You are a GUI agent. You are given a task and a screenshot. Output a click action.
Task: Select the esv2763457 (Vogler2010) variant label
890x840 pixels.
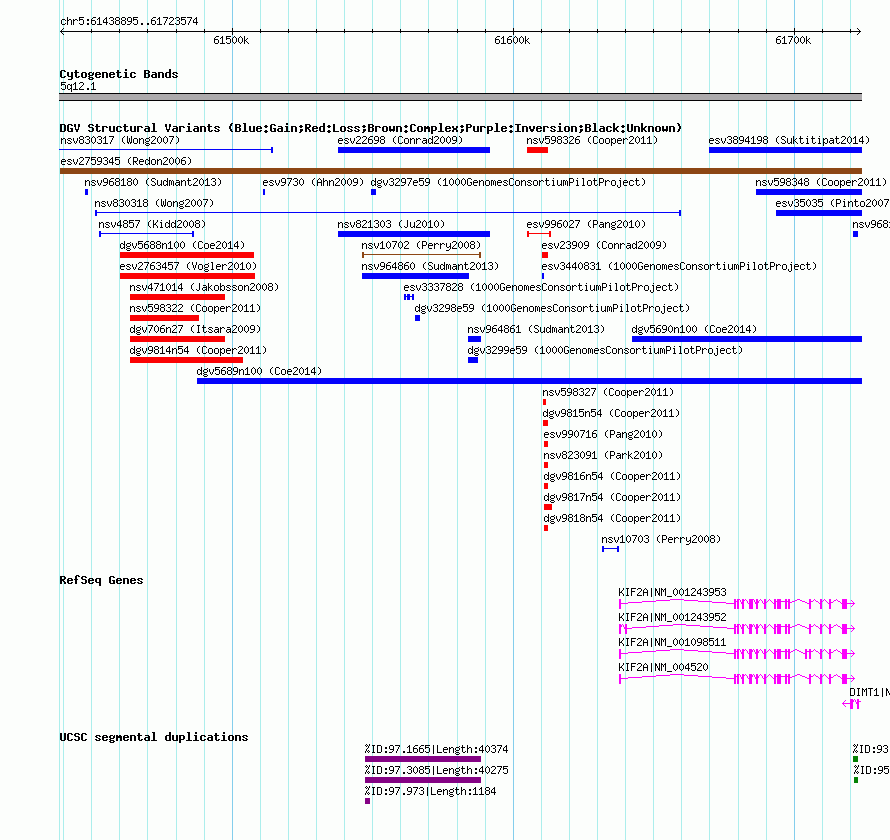[188, 266]
